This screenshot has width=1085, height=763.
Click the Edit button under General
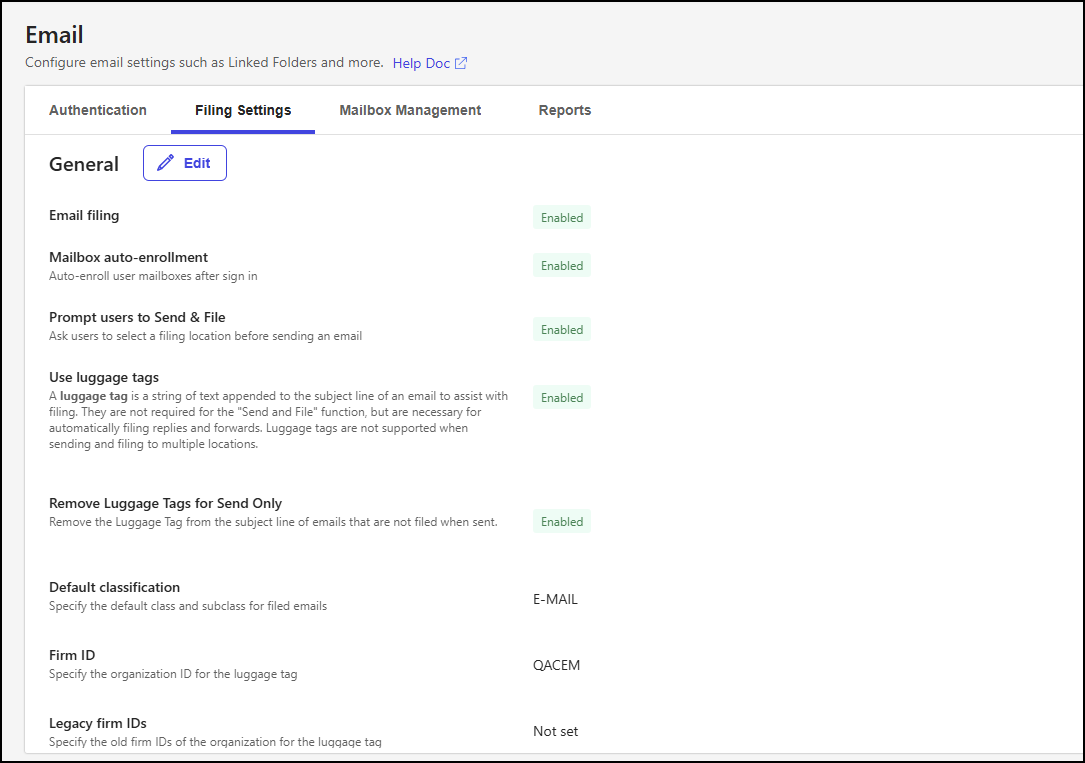click(x=185, y=162)
